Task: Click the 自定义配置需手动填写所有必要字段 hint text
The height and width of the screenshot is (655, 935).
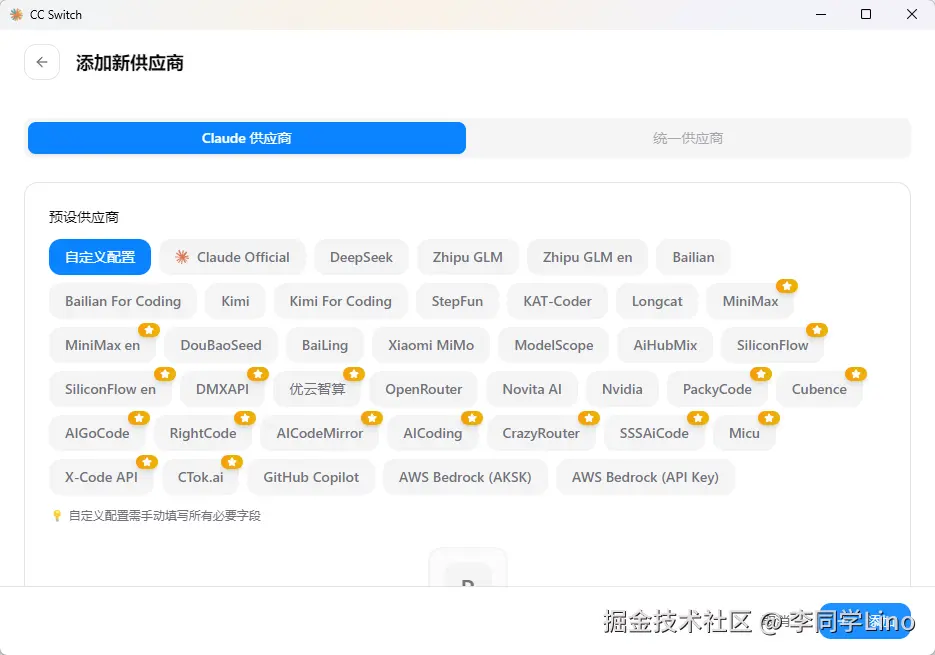Action: click(165, 515)
